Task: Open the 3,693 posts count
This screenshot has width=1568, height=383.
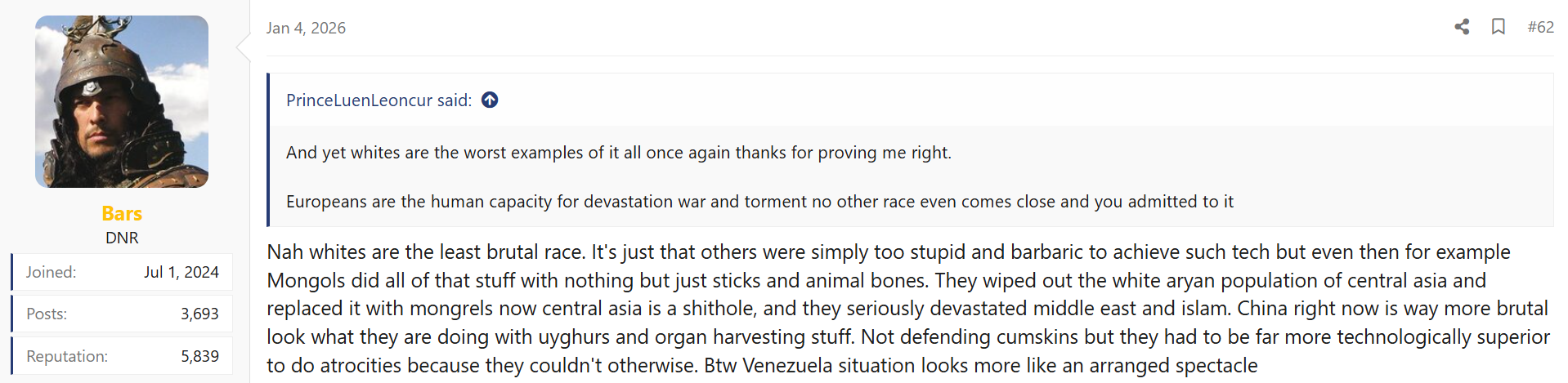Action: click(199, 314)
